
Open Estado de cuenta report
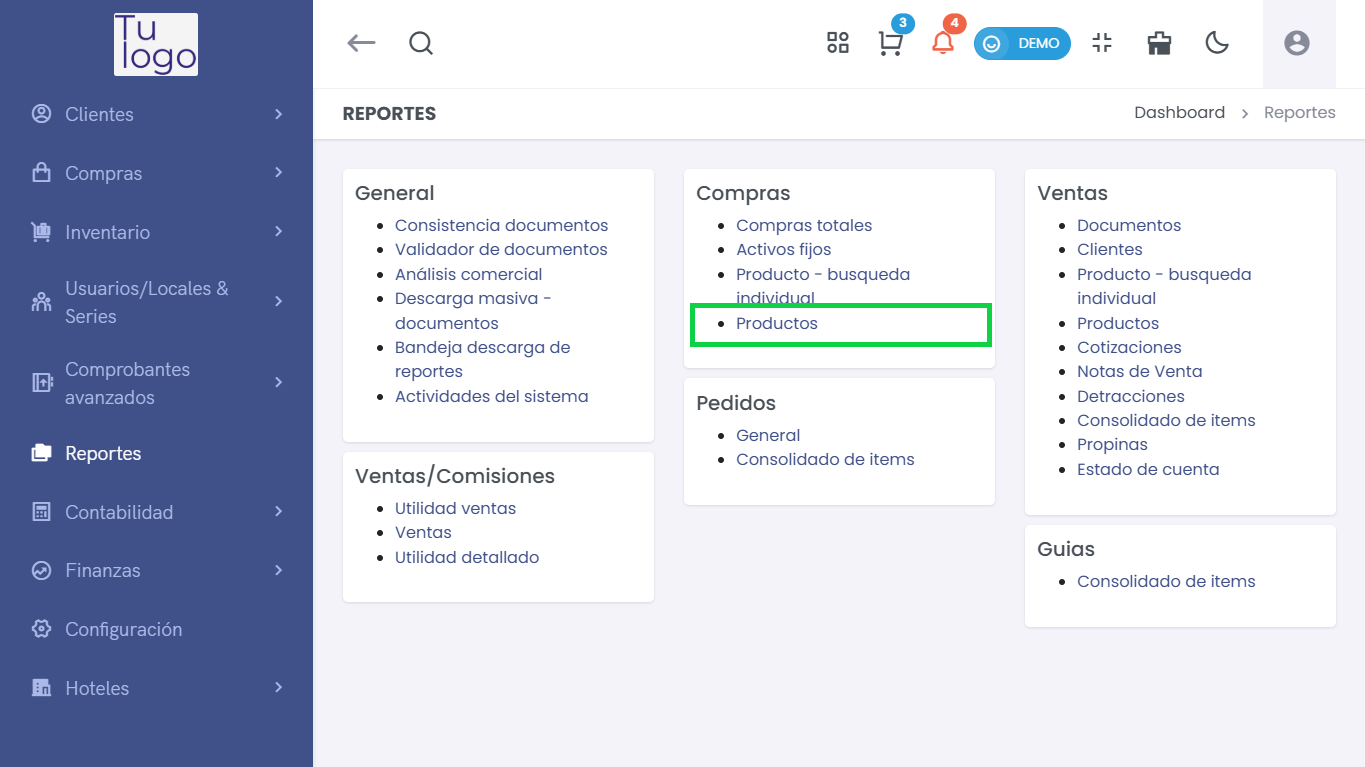click(x=1148, y=469)
